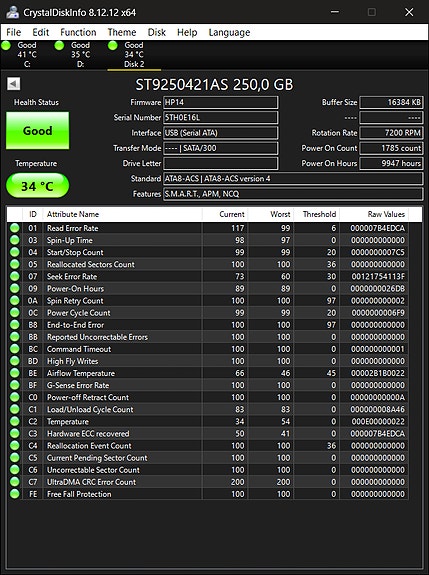Open the Function menu

point(78,32)
